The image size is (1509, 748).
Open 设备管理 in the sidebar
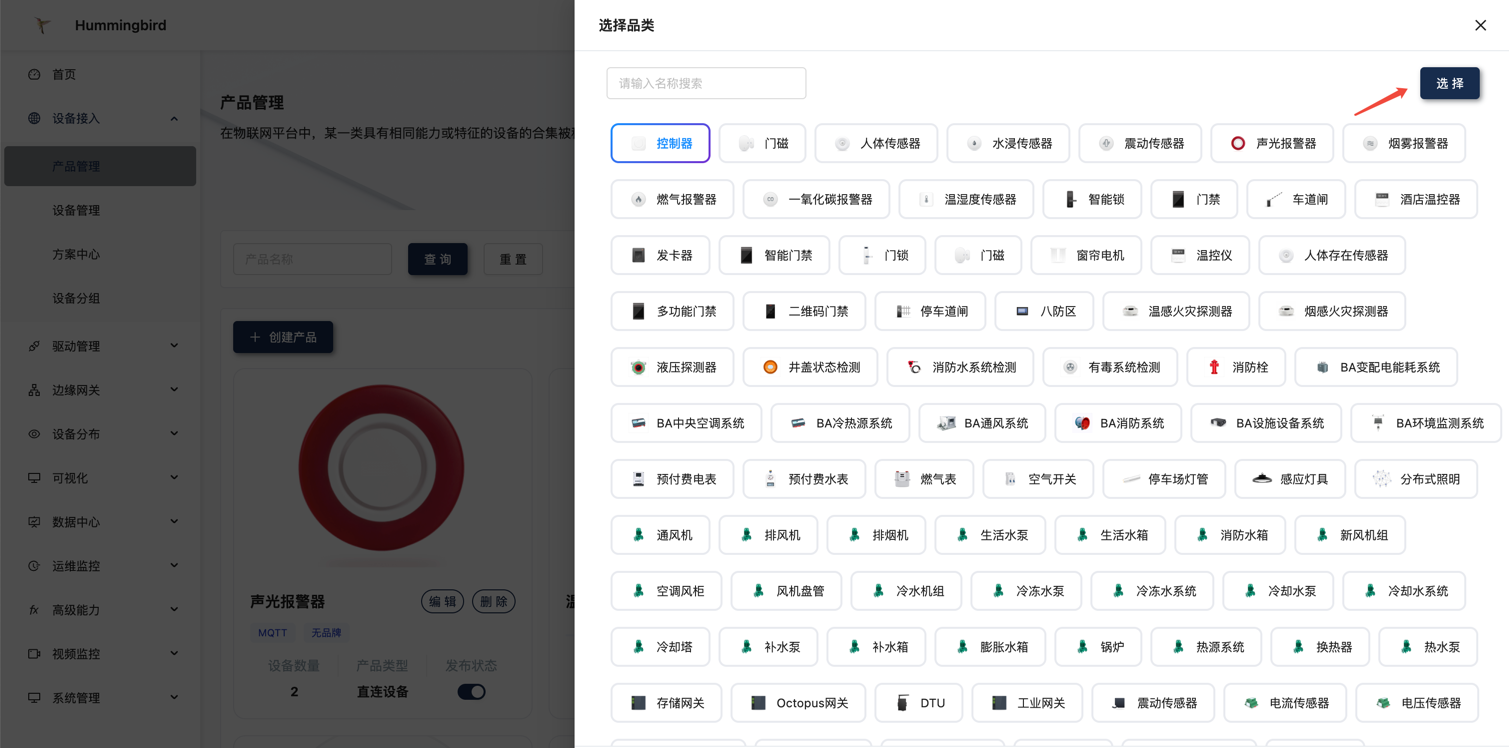tap(76, 211)
